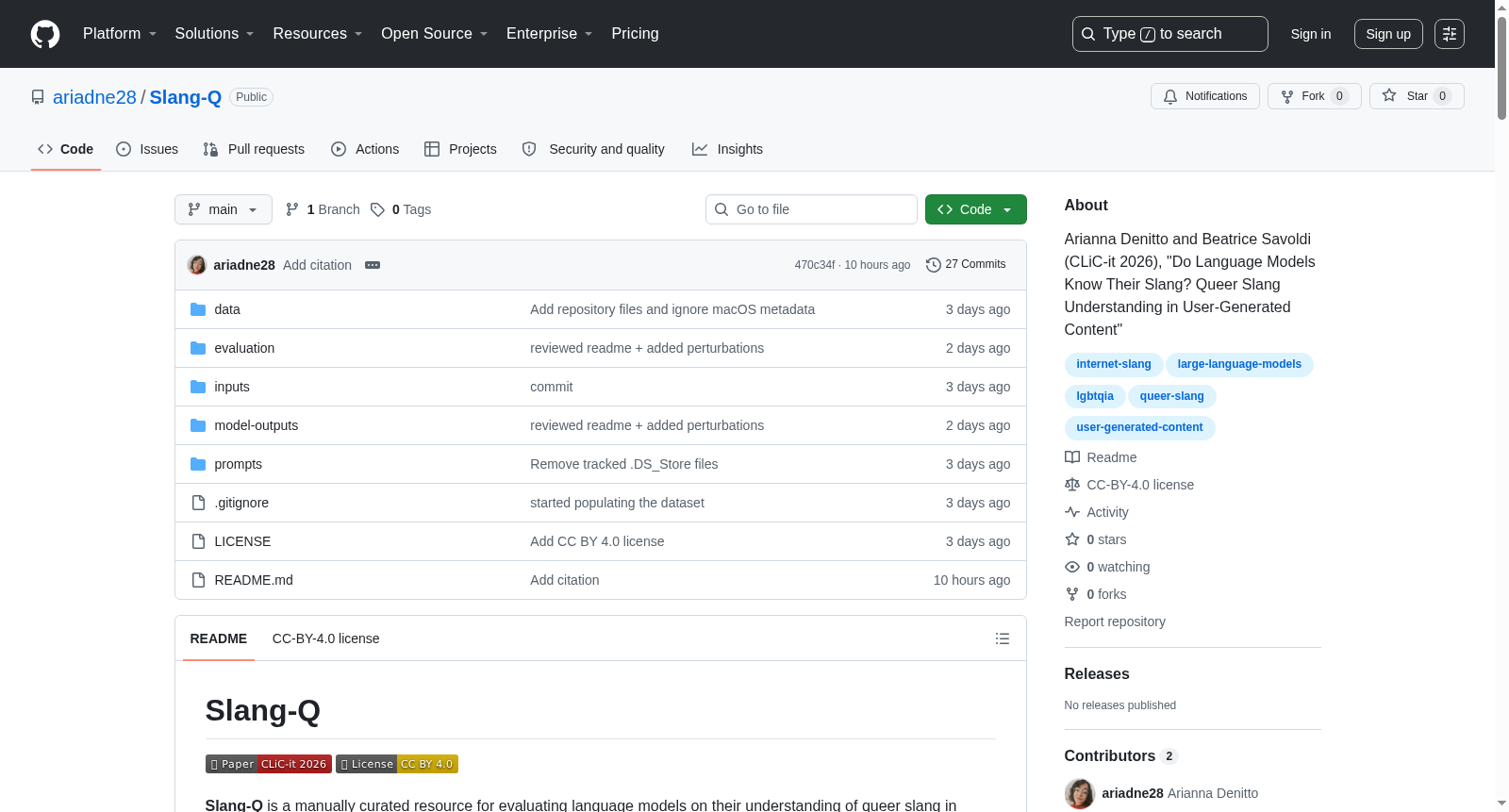
Task: Switch to the Insights tab
Action: [x=727, y=149]
